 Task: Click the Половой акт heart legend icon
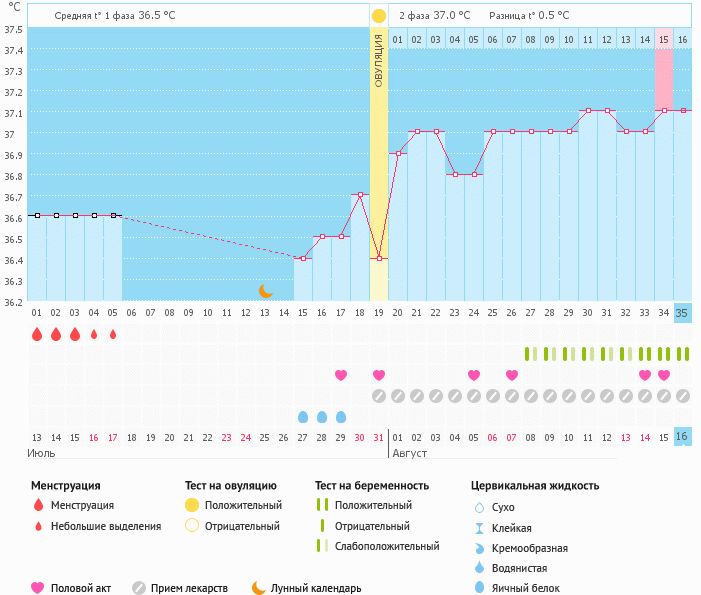tap(38, 588)
